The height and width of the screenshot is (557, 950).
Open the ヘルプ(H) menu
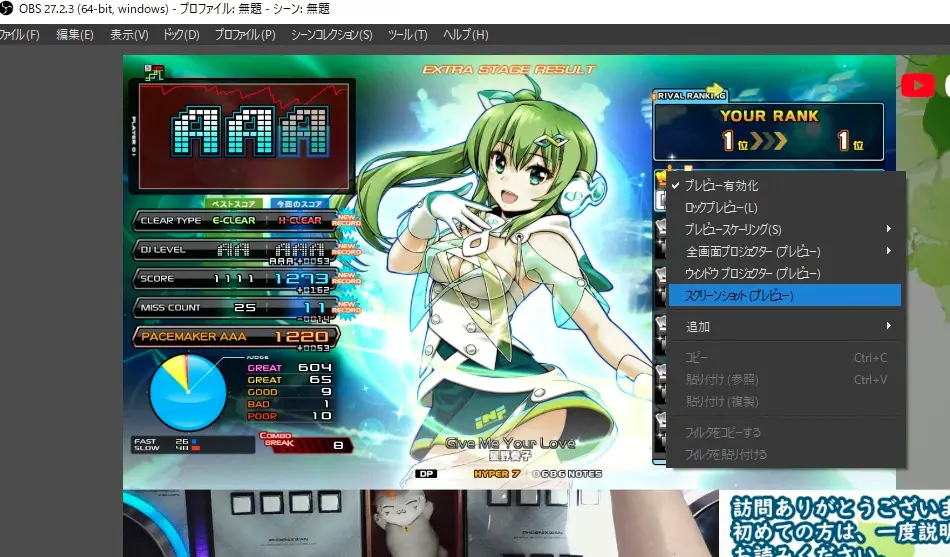click(465, 35)
